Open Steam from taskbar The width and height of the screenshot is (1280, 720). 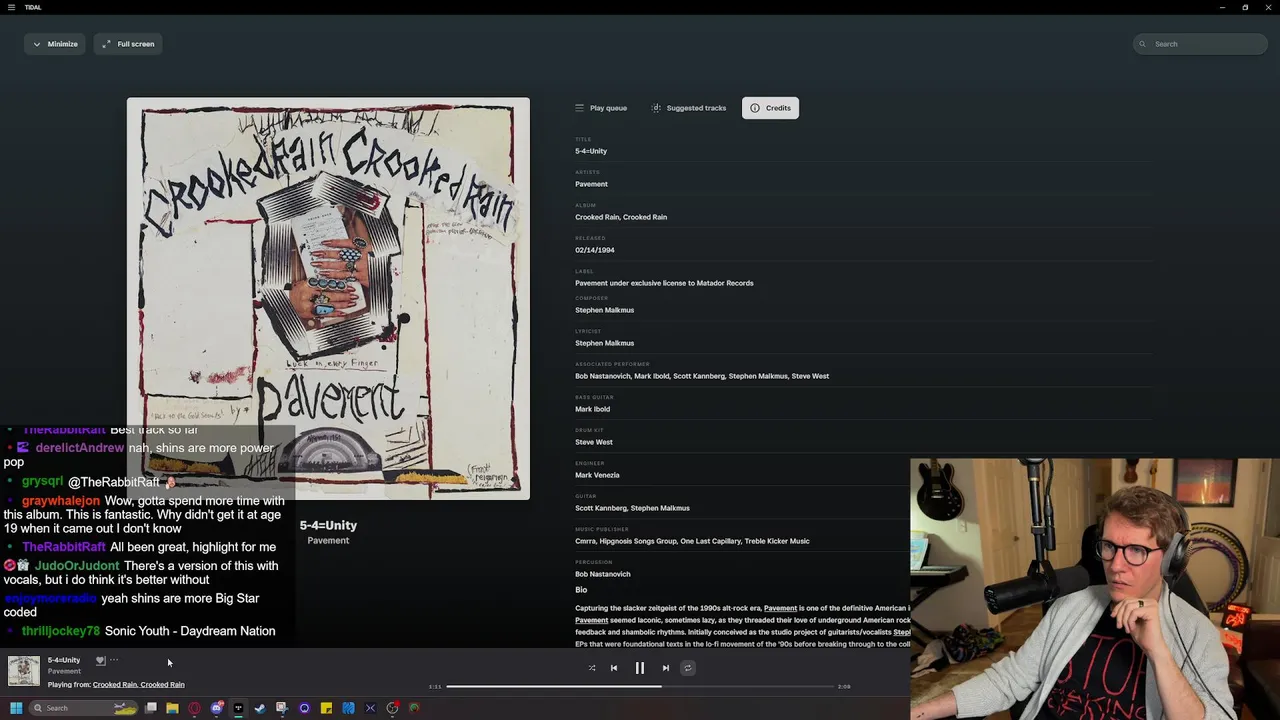pos(260,708)
